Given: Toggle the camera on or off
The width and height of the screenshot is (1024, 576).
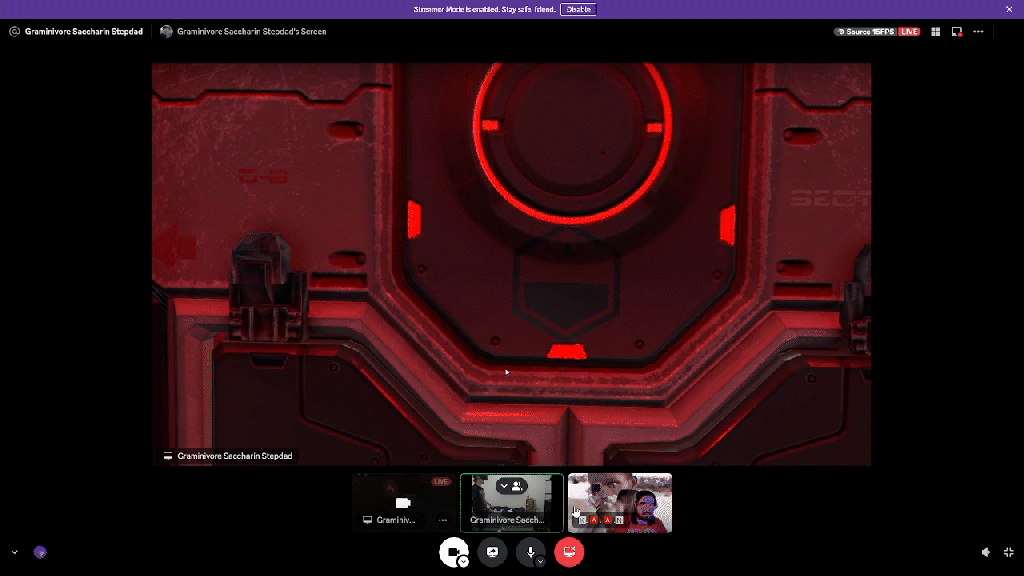Looking at the screenshot, I should coord(452,551).
